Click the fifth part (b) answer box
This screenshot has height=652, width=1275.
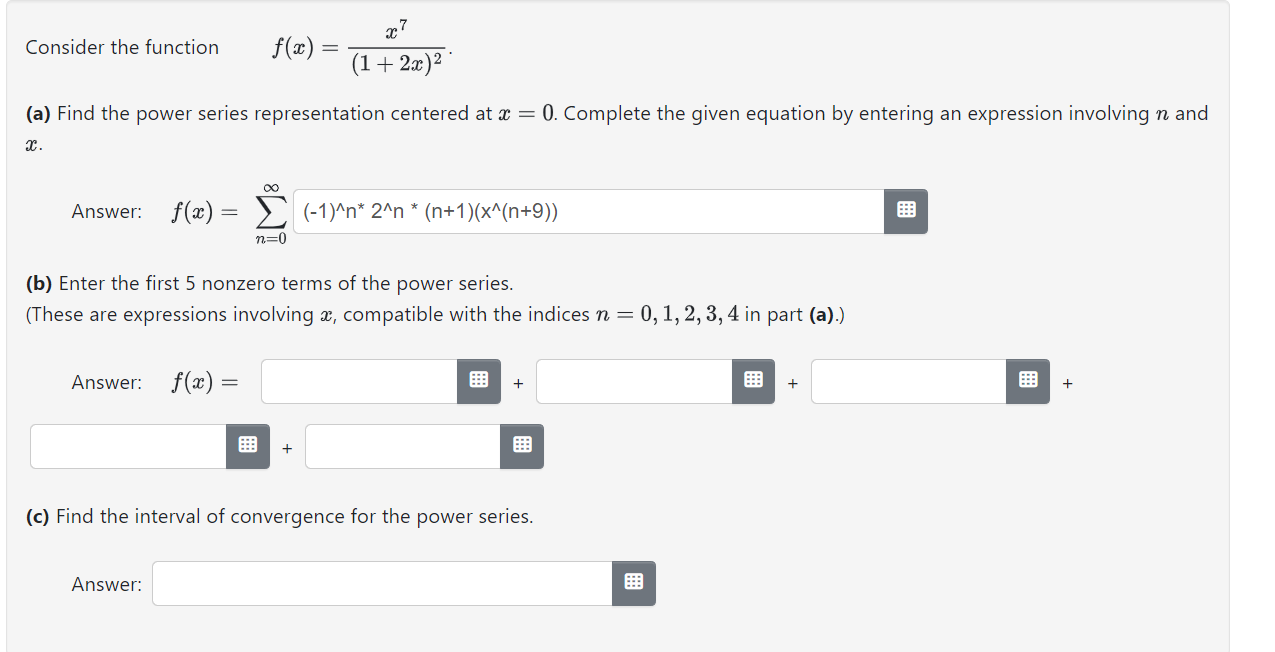tap(400, 446)
